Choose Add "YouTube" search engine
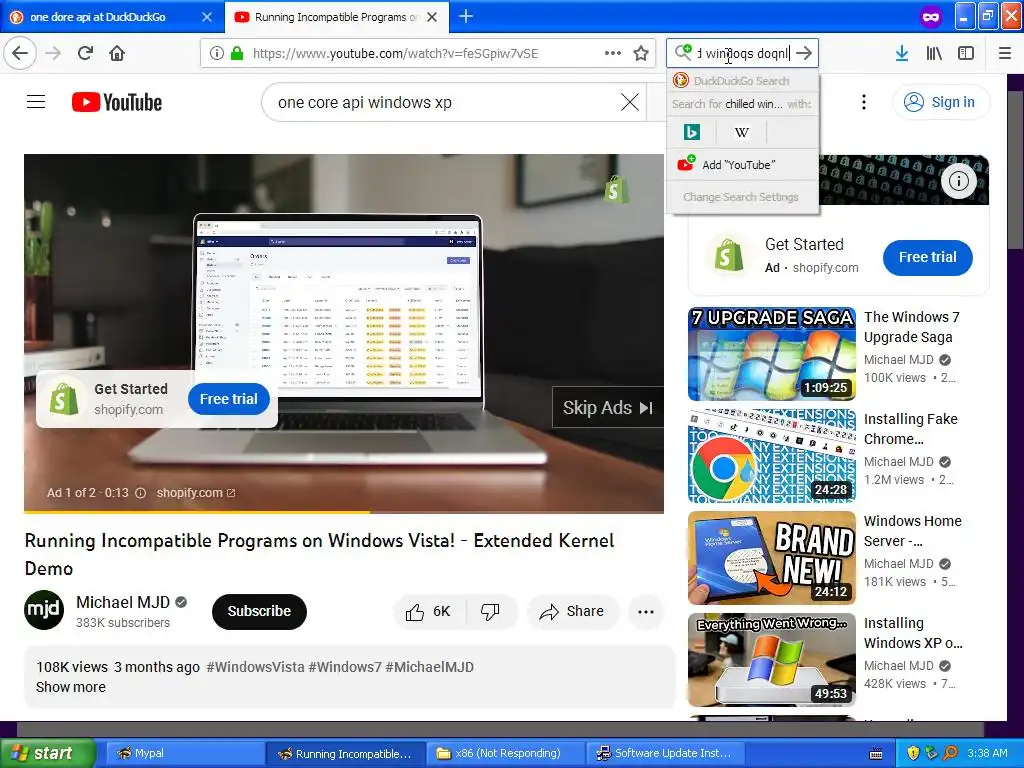Viewport: 1024px width, 768px height. pos(743,165)
